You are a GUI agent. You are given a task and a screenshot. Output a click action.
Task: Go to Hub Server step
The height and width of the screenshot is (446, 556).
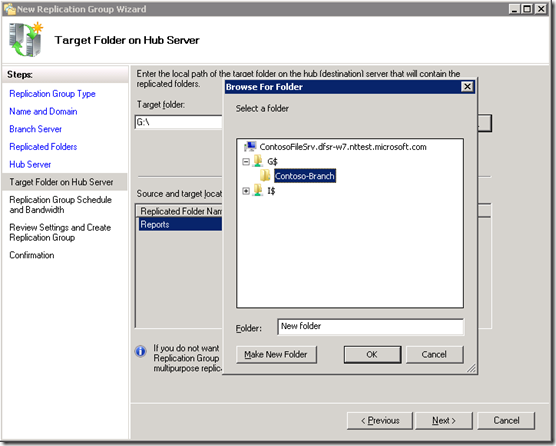point(30,165)
